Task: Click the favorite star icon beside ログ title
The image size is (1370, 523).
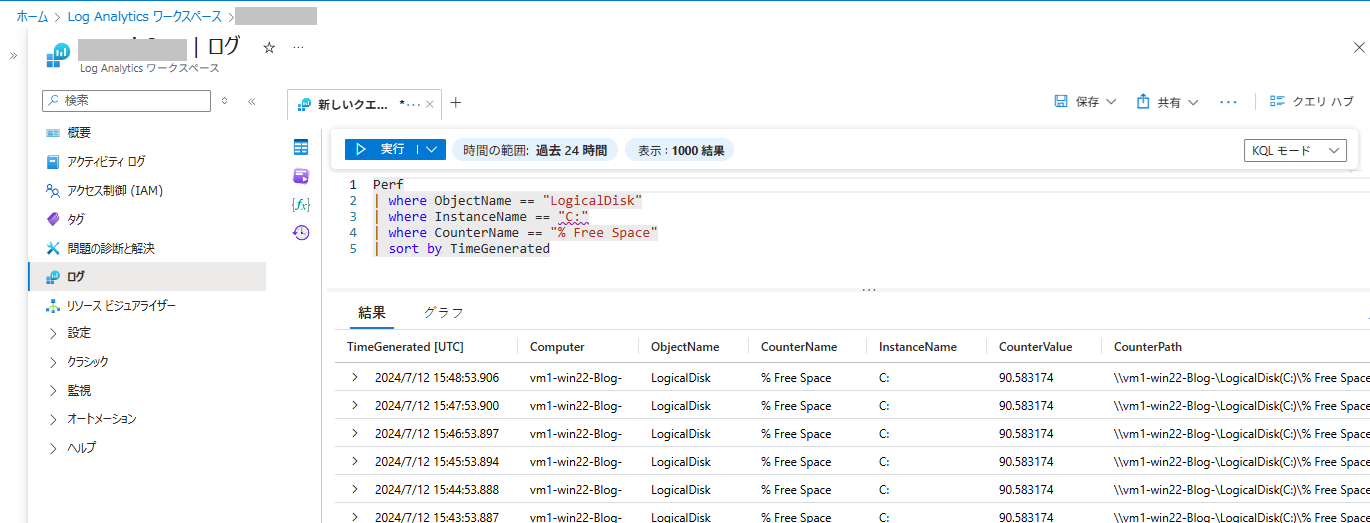Action: pyautogui.click(x=268, y=47)
